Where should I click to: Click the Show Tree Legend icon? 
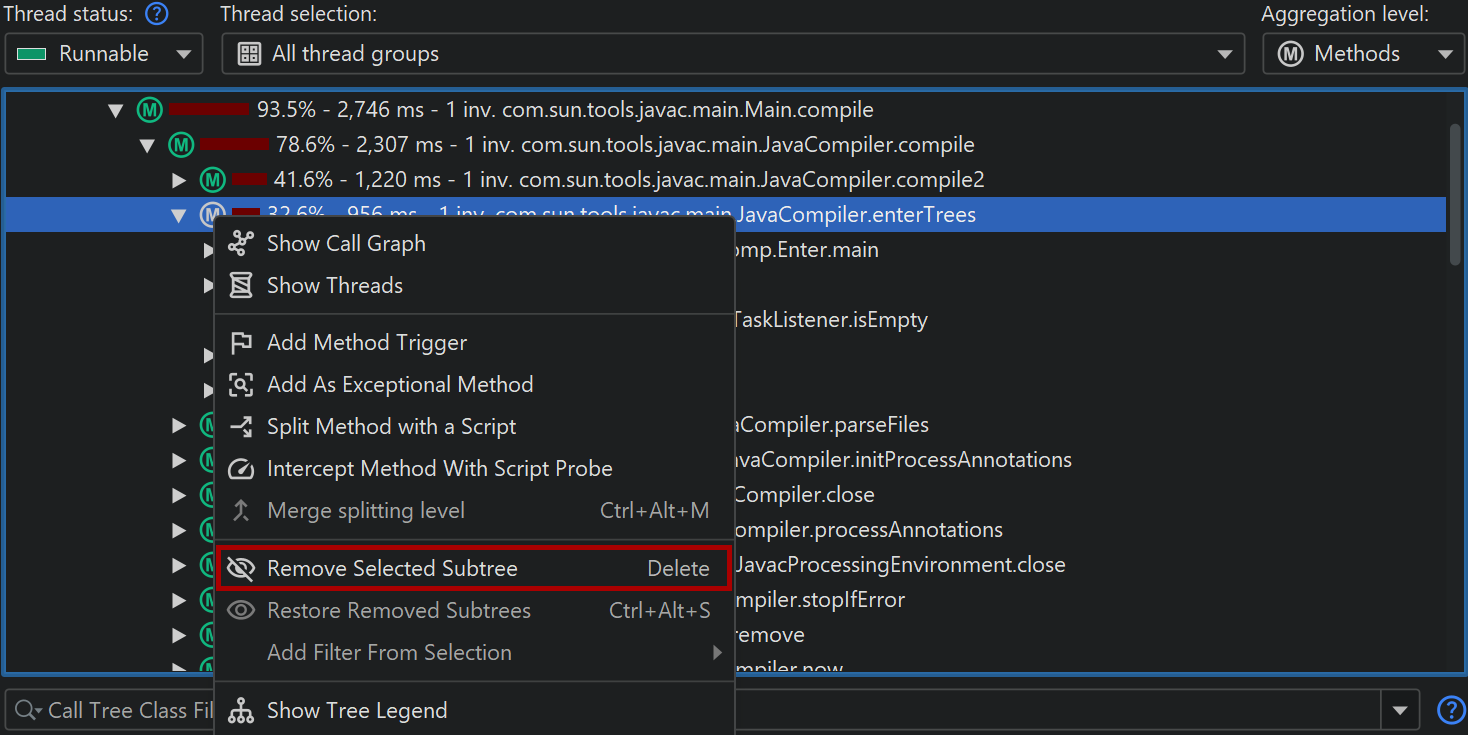tap(241, 710)
